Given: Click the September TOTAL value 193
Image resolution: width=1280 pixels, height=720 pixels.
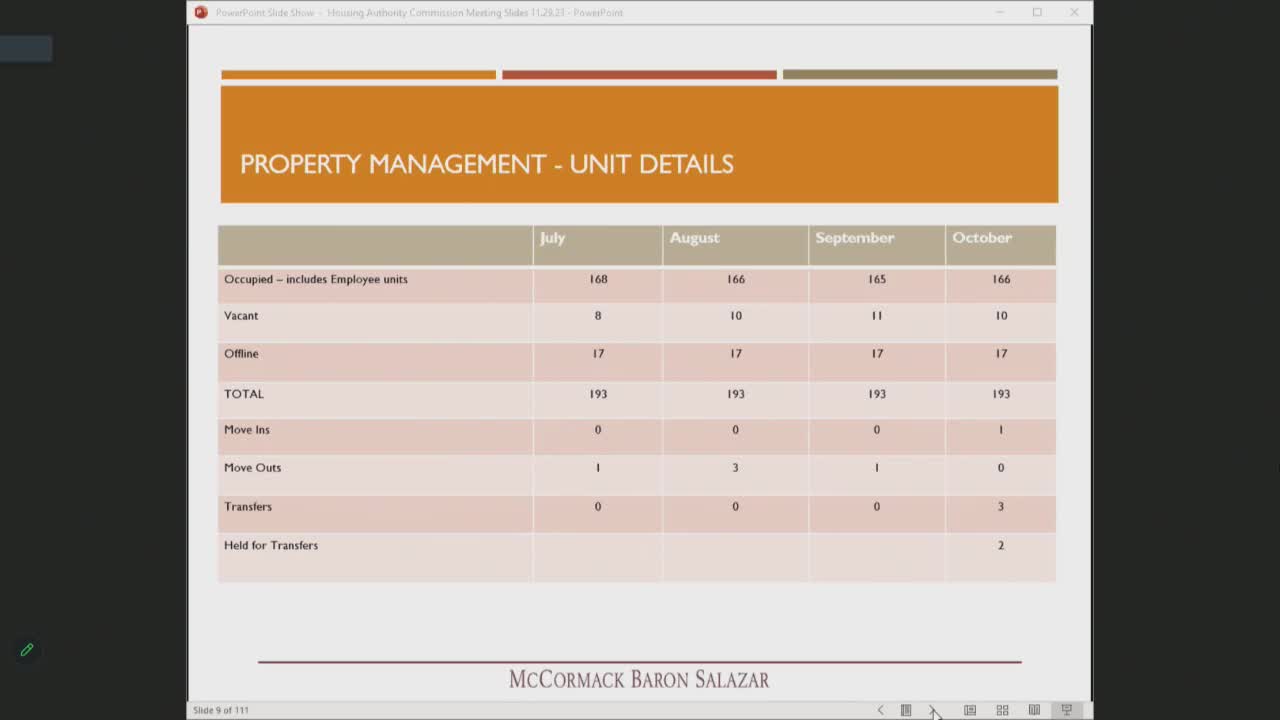Looking at the screenshot, I should tap(877, 394).
